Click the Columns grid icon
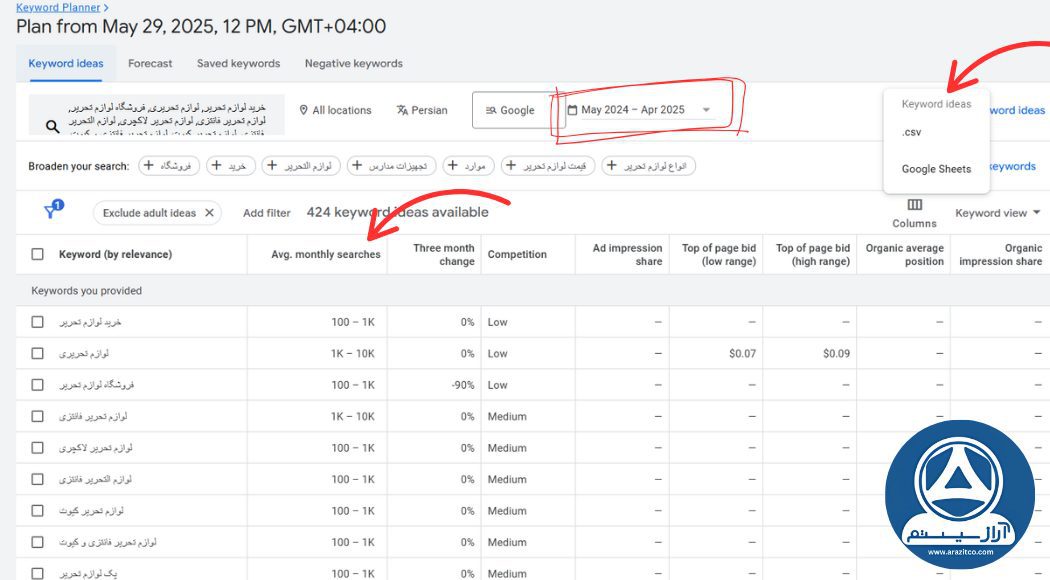 tap(914, 205)
